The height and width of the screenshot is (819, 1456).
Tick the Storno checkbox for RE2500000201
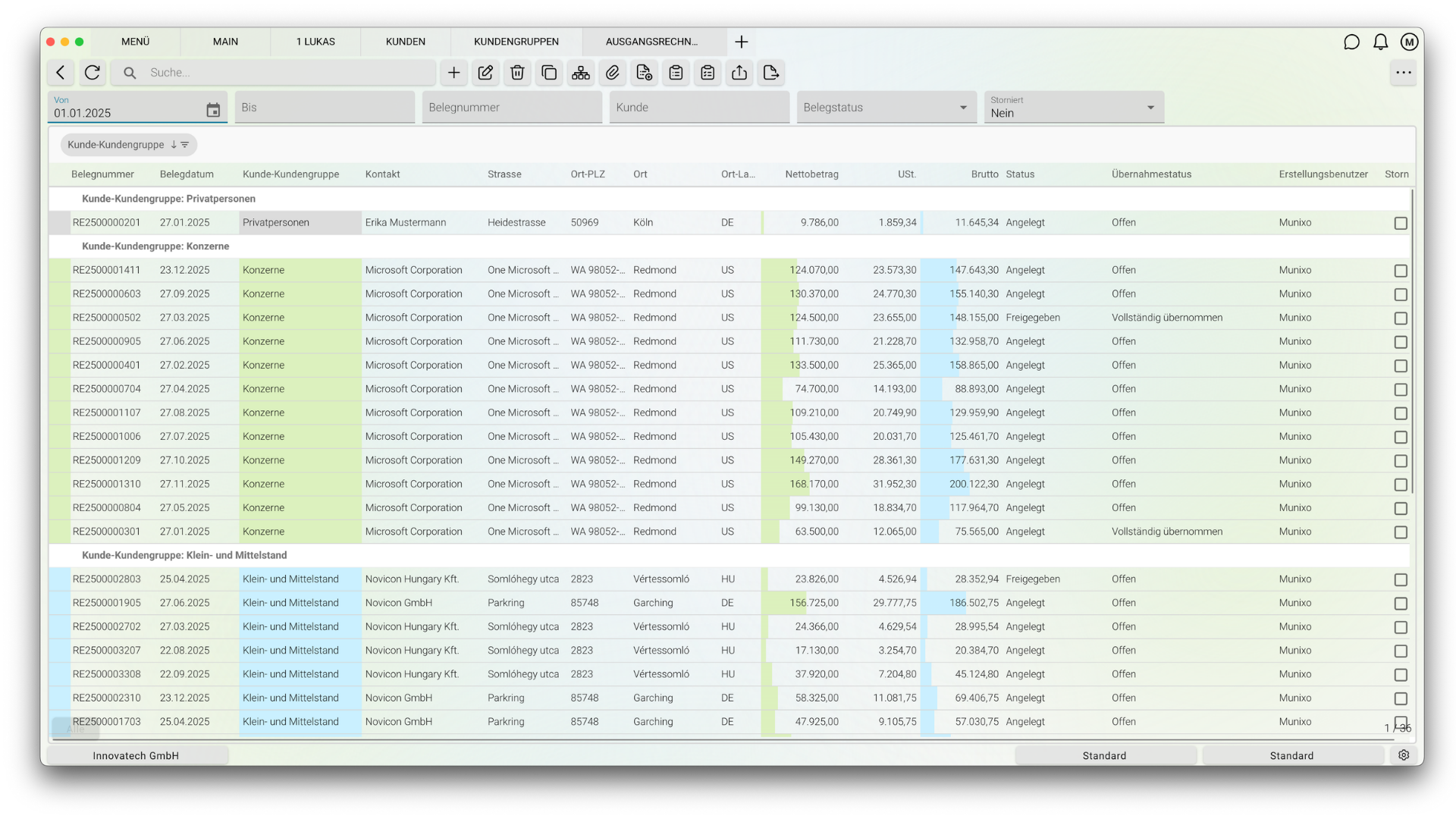1401,223
